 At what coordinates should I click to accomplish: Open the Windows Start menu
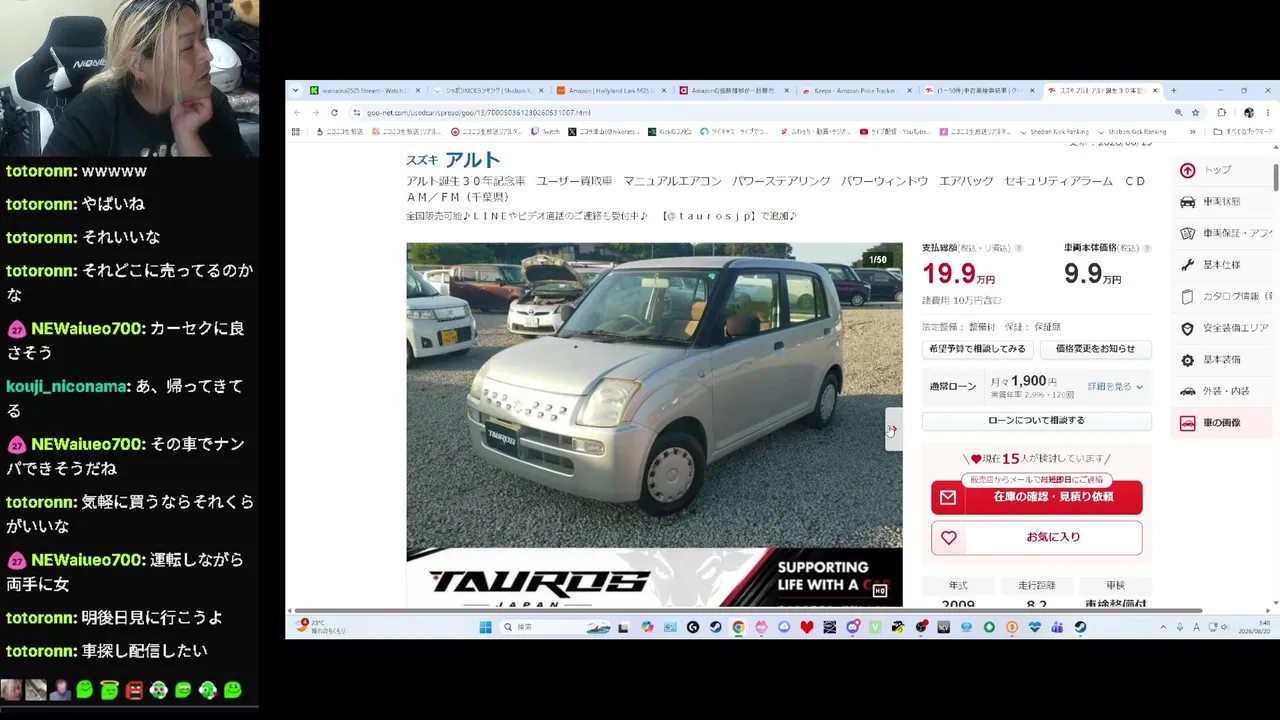485,627
